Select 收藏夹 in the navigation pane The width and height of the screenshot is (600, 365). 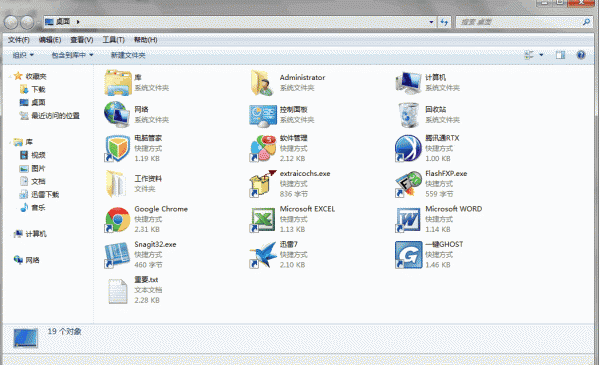coord(36,77)
